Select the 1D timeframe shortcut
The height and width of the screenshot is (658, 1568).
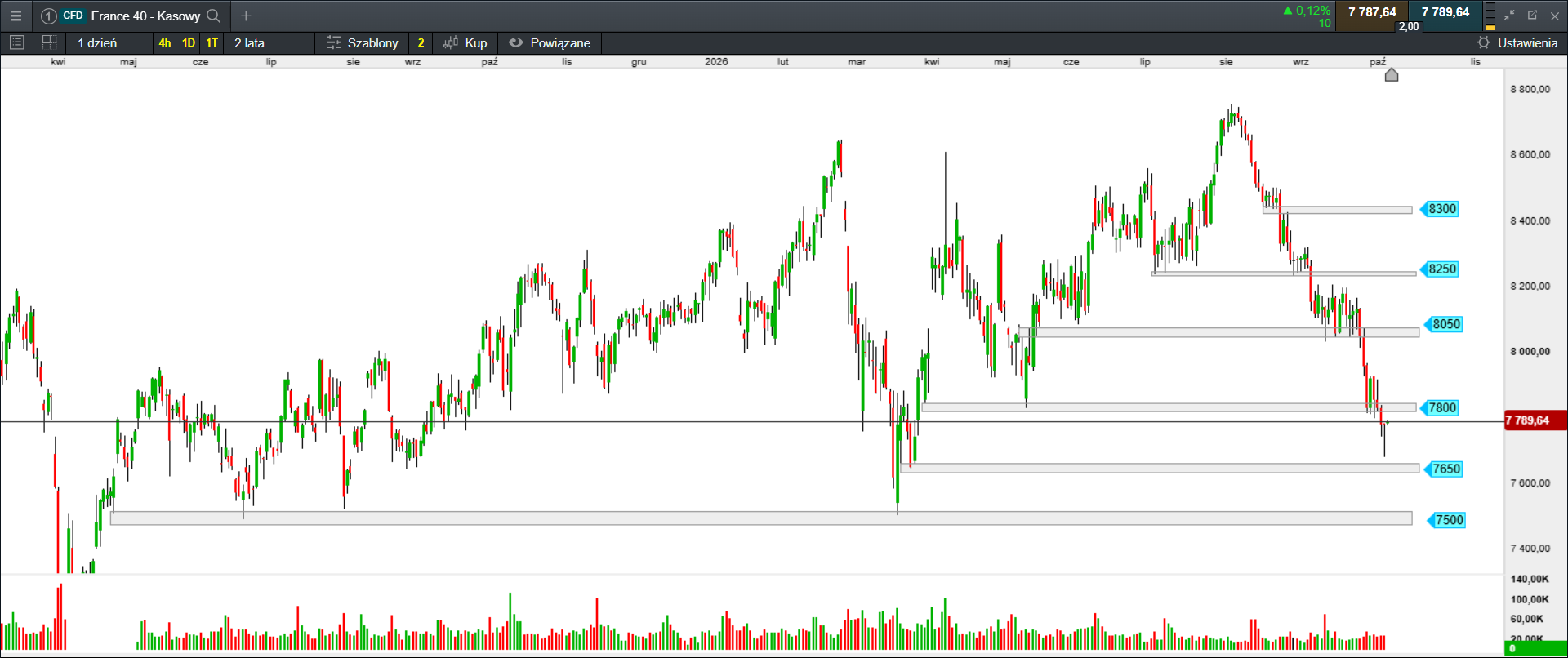(x=189, y=42)
